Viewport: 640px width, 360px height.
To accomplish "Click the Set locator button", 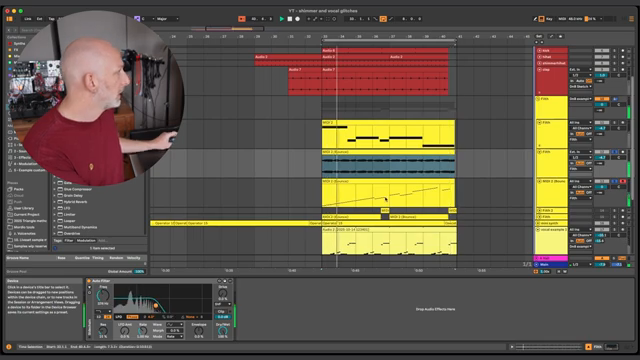I will 539,36.
